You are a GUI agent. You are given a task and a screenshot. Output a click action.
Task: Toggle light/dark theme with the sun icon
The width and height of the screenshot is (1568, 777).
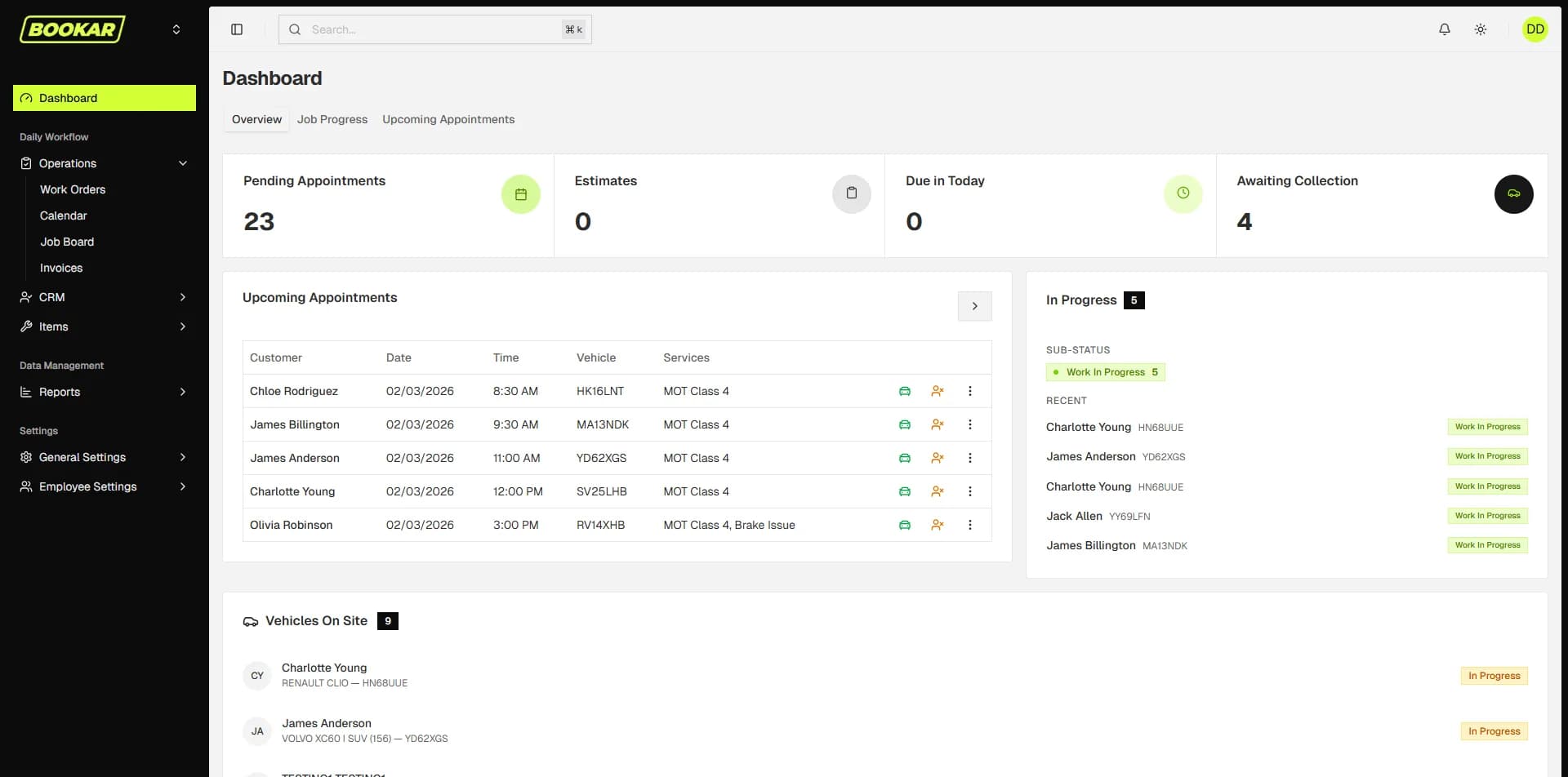click(x=1480, y=29)
